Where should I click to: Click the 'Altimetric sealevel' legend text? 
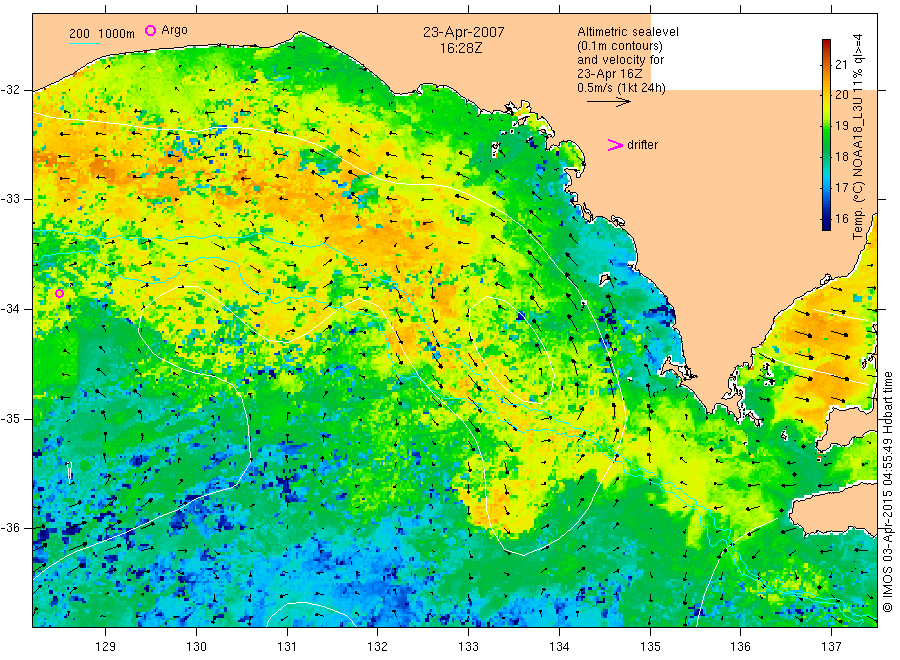(627, 32)
